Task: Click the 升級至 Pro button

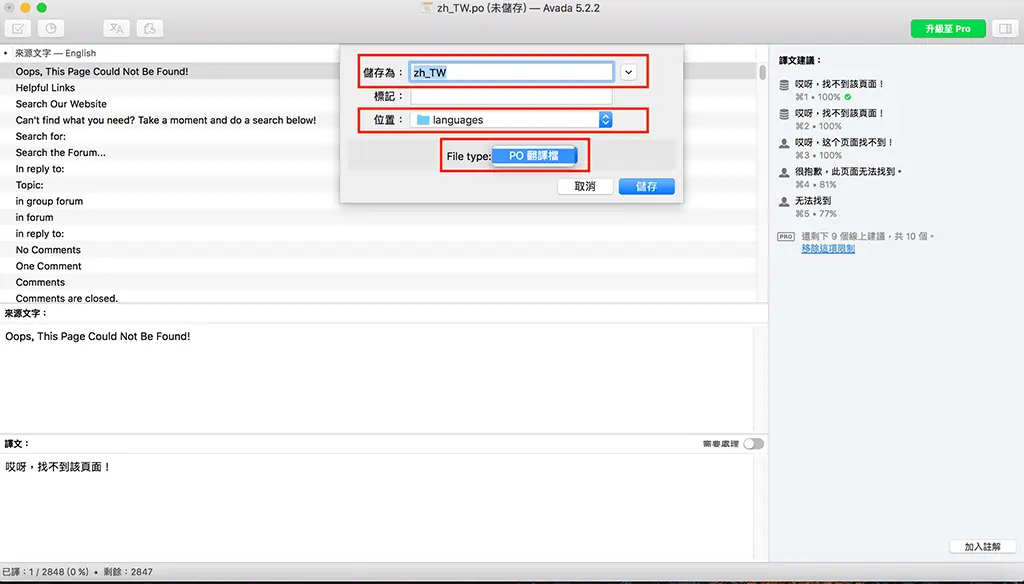Action: tap(948, 29)
